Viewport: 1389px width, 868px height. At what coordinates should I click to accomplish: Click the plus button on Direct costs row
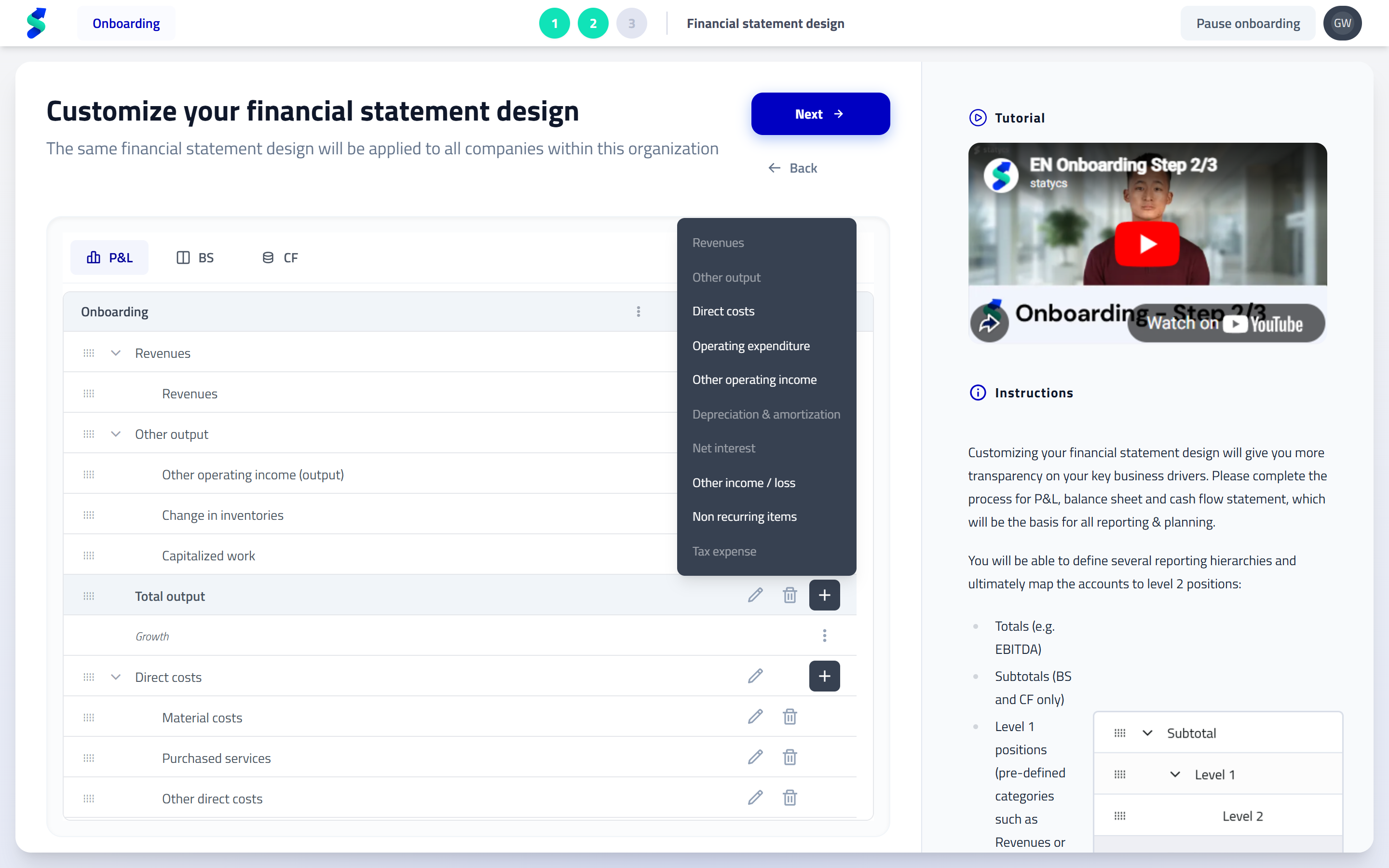(824, 676)
